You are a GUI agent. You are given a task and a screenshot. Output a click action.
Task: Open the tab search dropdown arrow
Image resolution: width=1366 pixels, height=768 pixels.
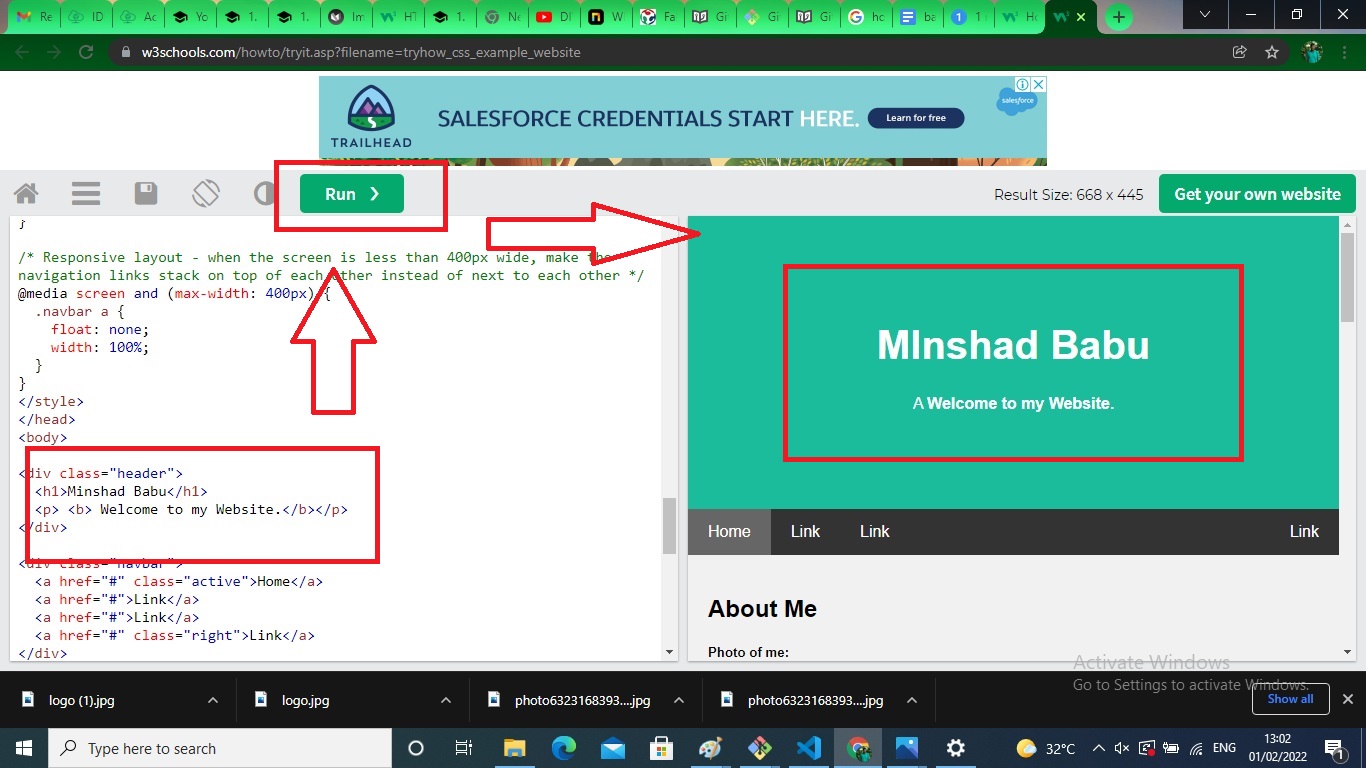(1204, 16)
